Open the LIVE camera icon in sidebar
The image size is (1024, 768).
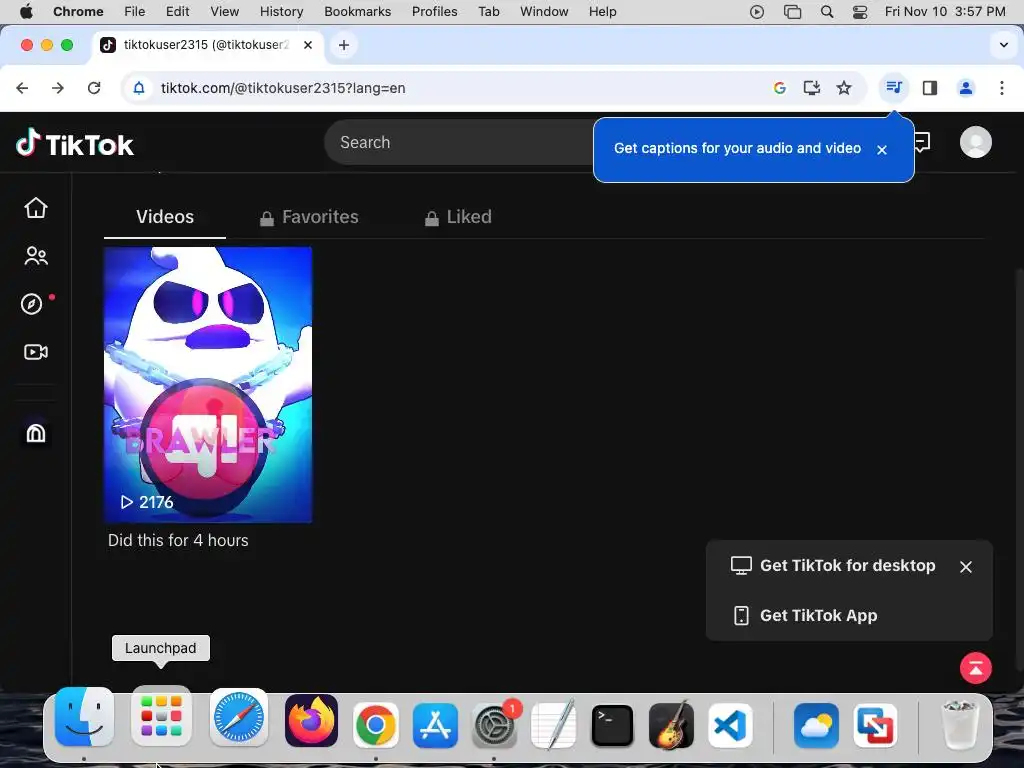[36, 352]
